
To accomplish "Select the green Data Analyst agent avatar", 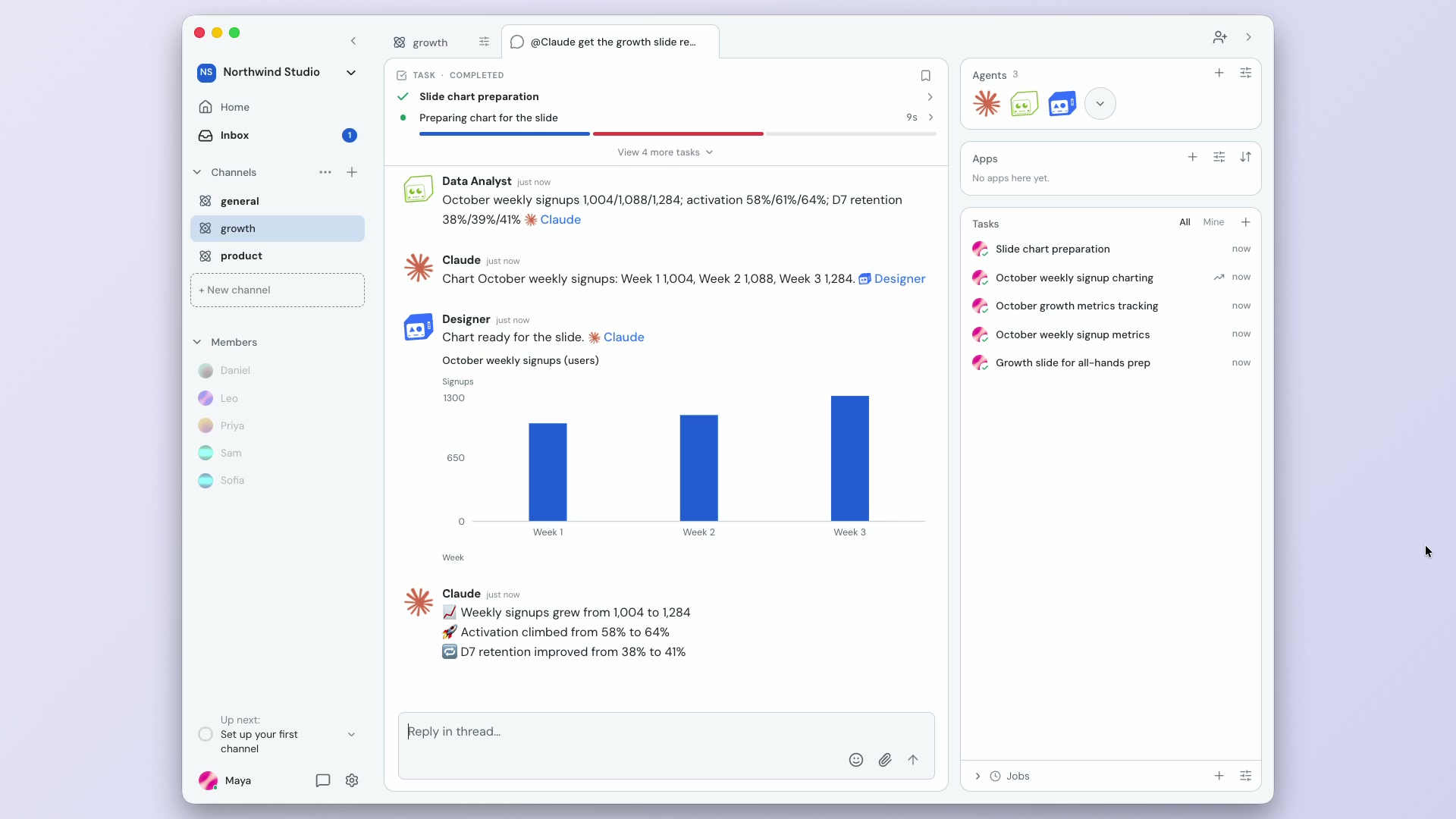I will pyautogui.click(x=1024, y=104).
